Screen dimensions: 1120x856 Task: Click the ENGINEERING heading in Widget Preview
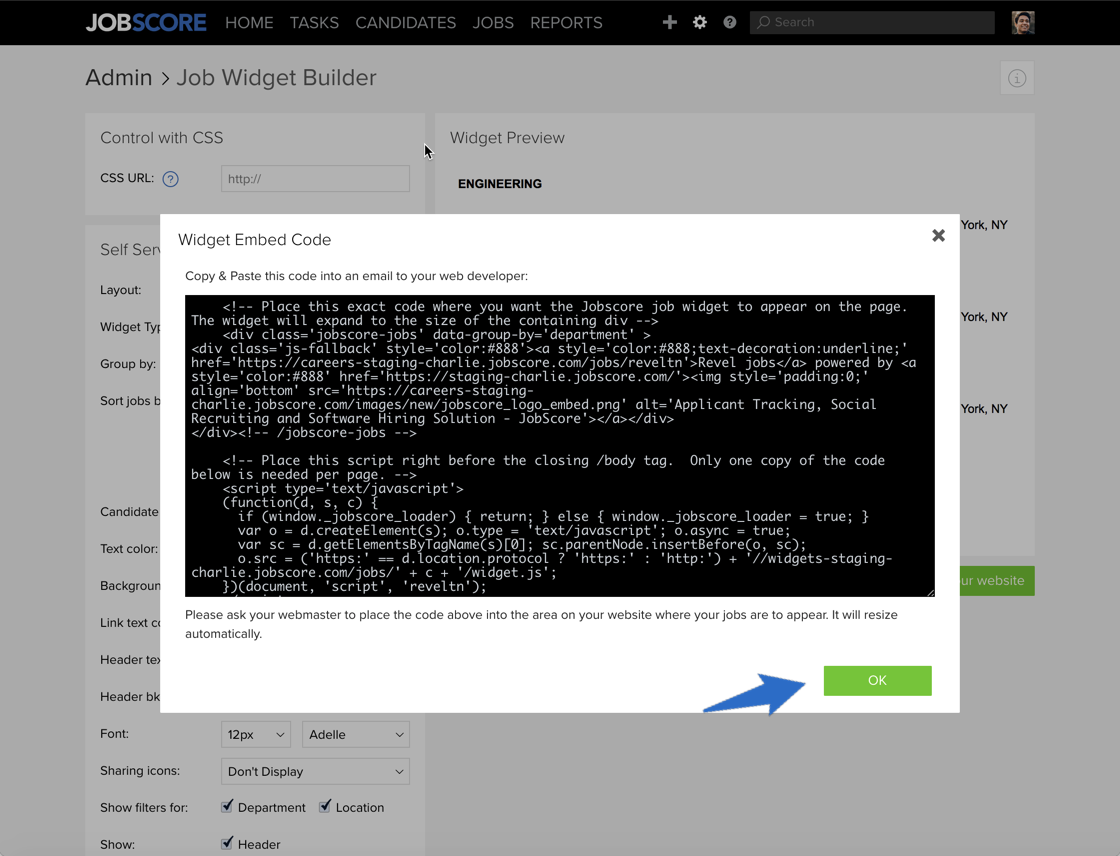point(500,184)
